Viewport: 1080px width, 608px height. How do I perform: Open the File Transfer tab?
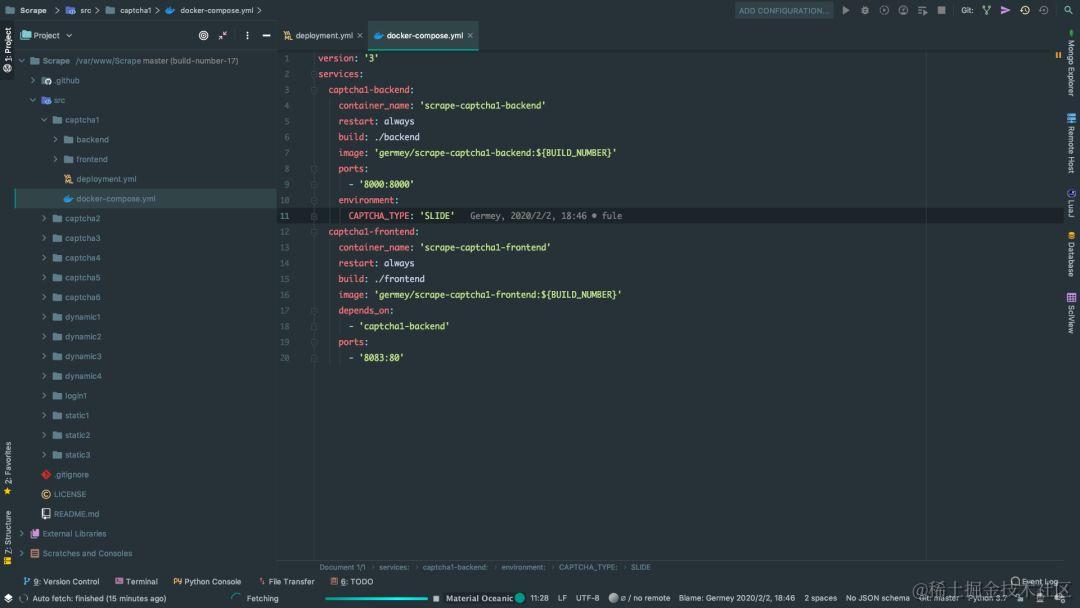[x=286, y=582]
